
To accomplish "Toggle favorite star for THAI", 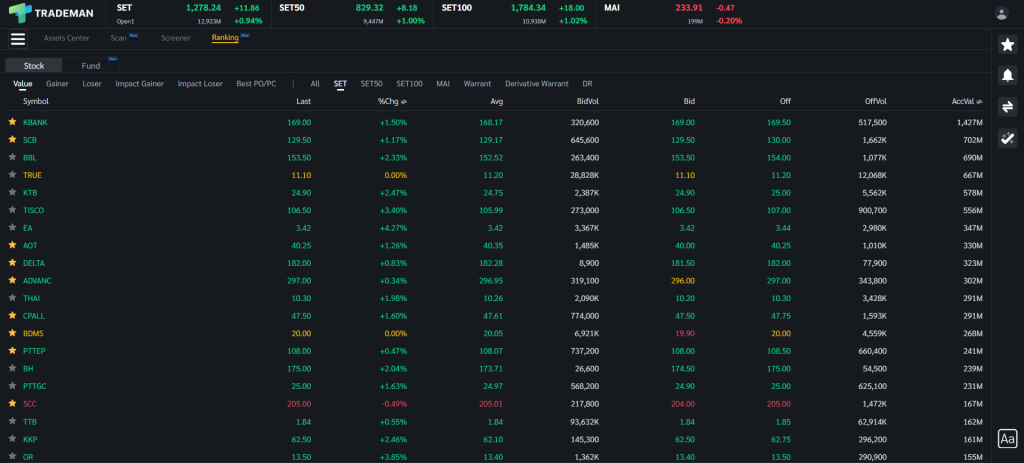I will point(12,298).
